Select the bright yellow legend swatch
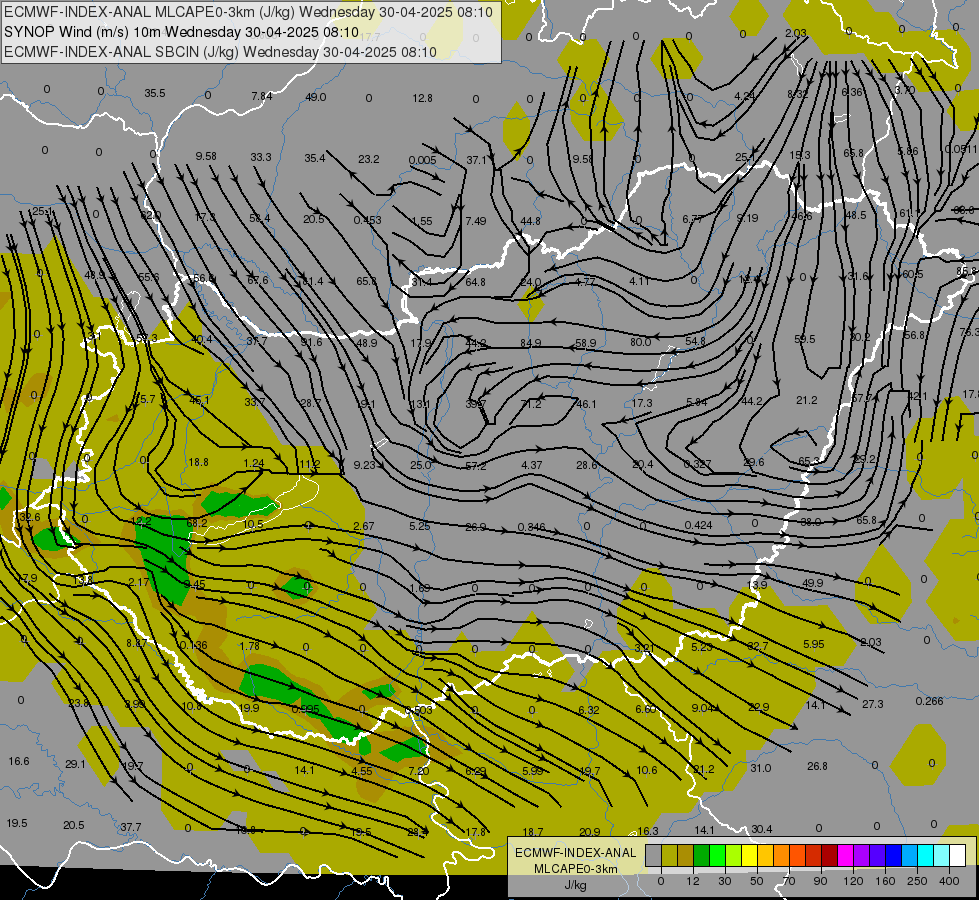The image size is (979, 900). 749,856
